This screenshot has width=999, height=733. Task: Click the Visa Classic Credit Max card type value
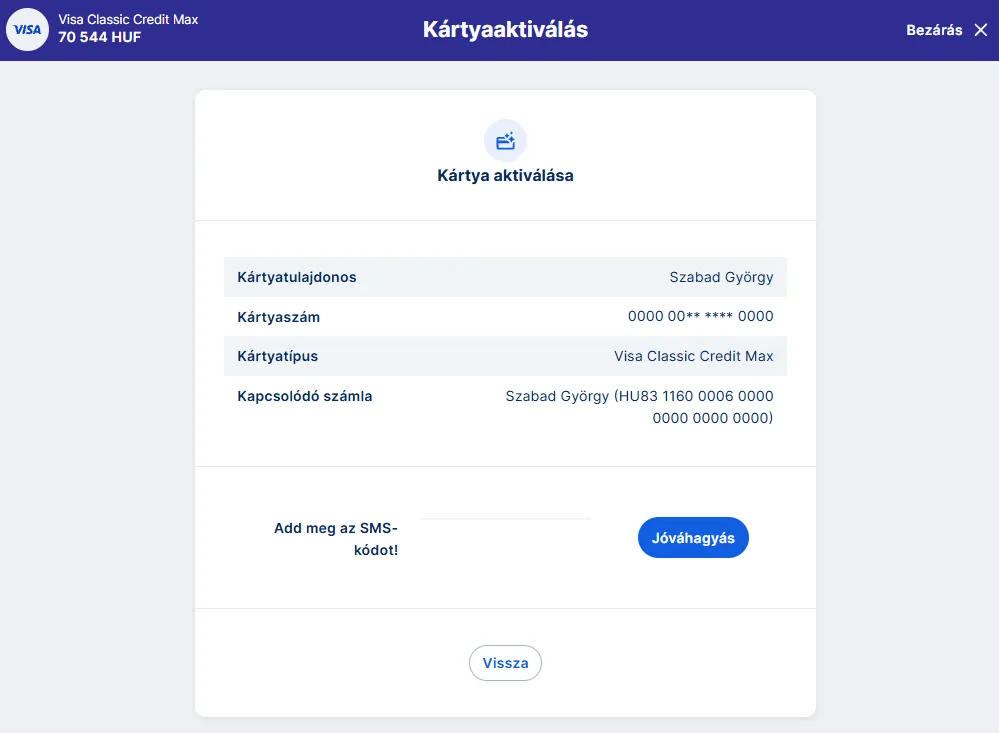[x=693, y=356]
